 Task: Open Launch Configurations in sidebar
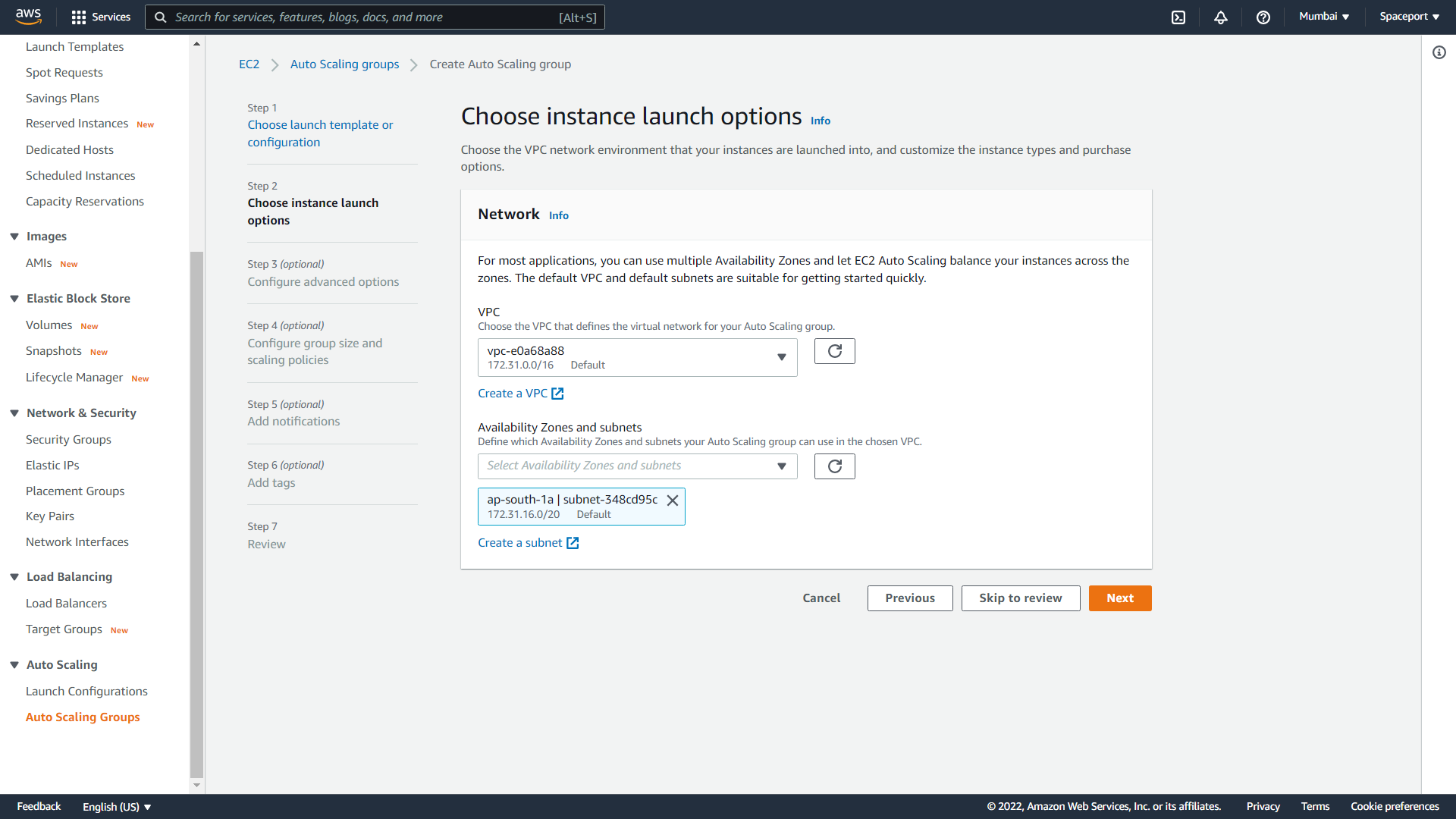pos(86,692)
